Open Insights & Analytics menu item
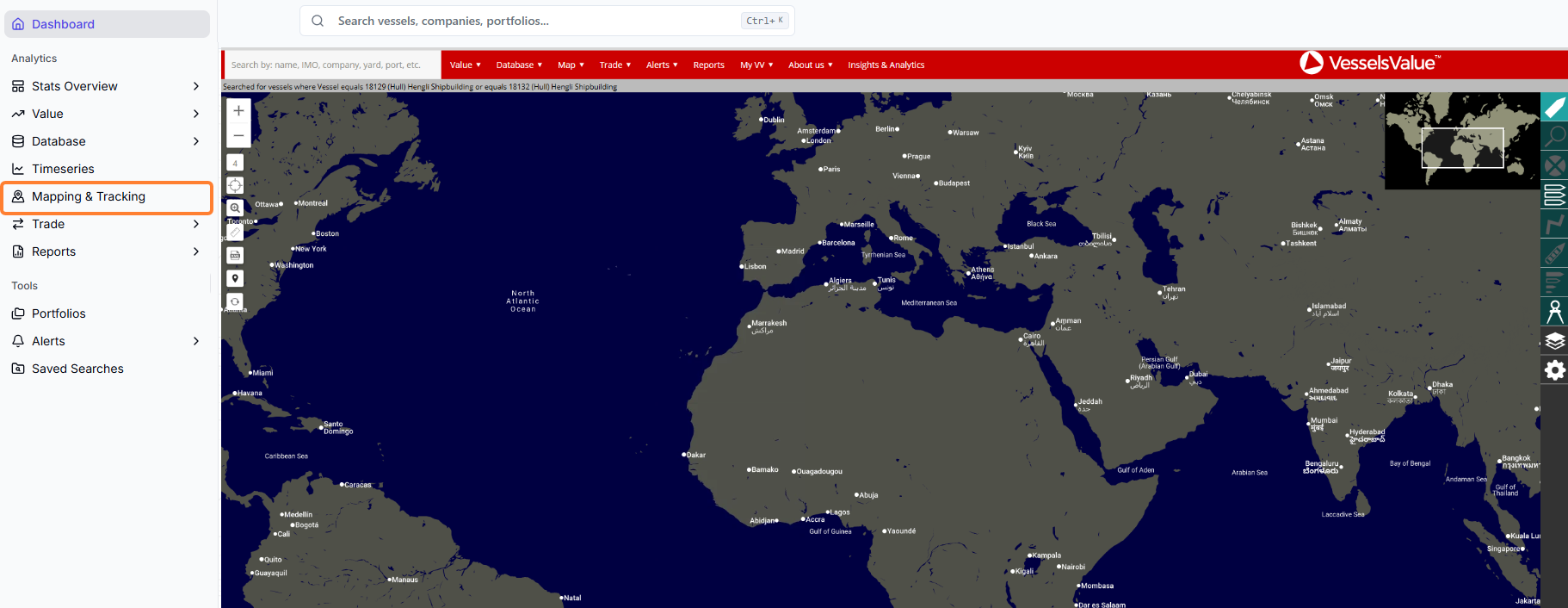Screen dimensions: 1568x608 click(886, 65)
